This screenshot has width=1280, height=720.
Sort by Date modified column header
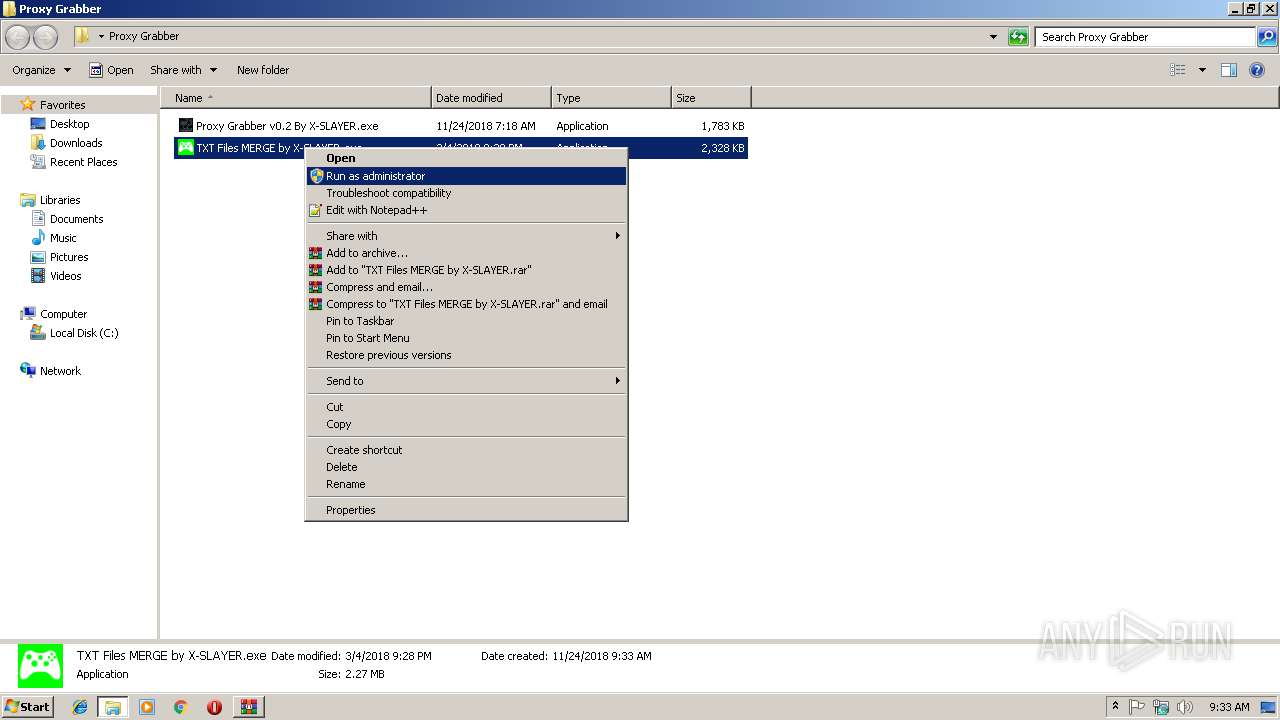491,98
